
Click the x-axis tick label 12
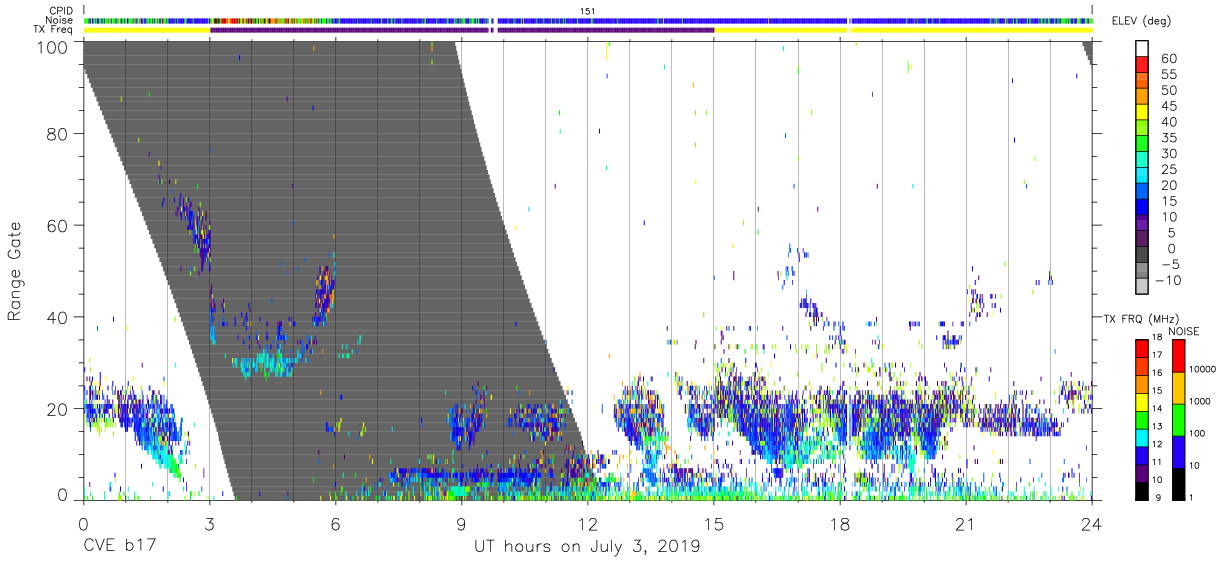[588, 522]
